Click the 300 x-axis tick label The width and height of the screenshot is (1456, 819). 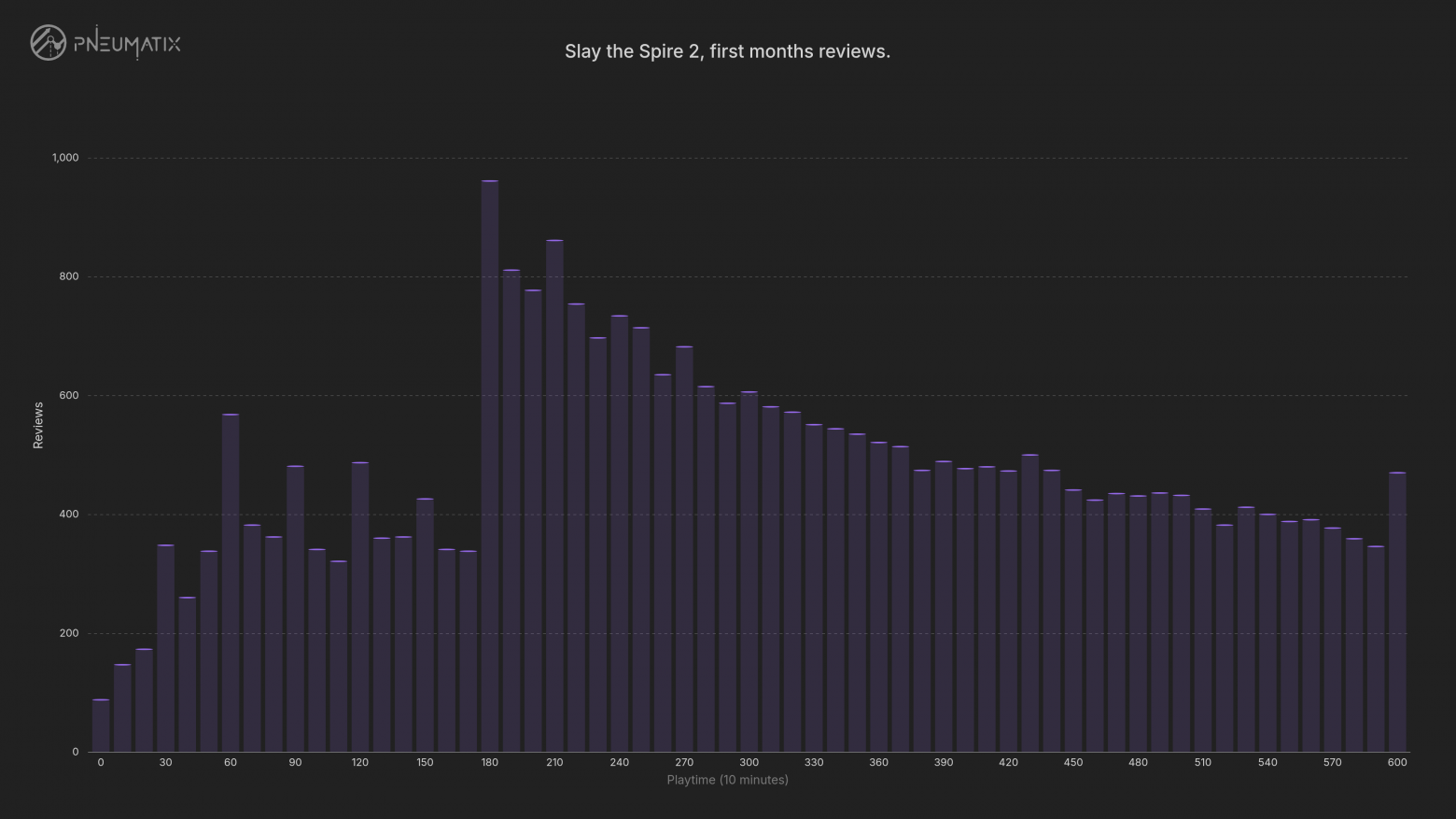pos(749,762)
